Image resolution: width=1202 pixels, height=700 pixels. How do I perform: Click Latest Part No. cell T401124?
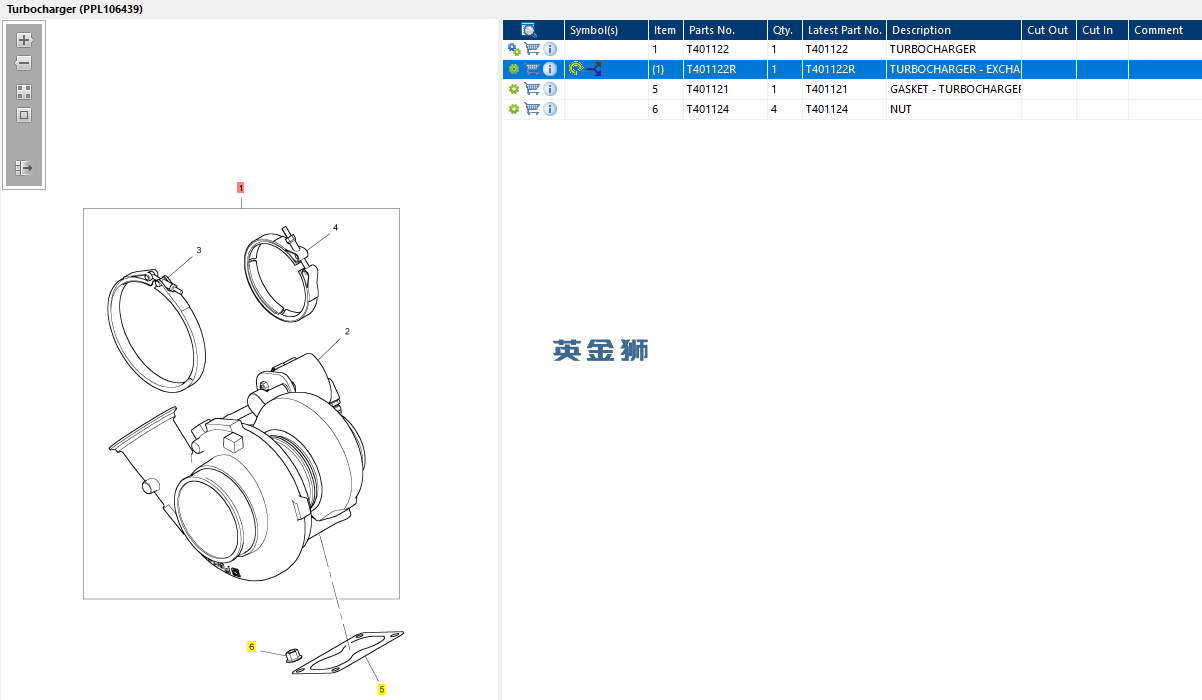pyautogui.click(x=845, y=109)
